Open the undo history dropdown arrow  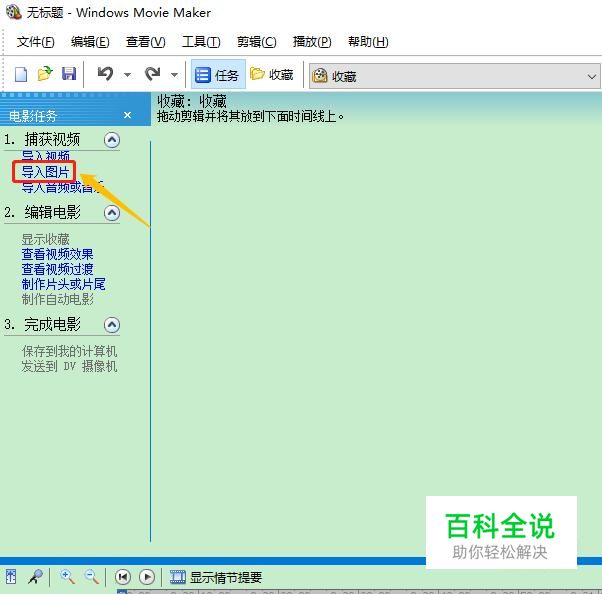(127, 74)
